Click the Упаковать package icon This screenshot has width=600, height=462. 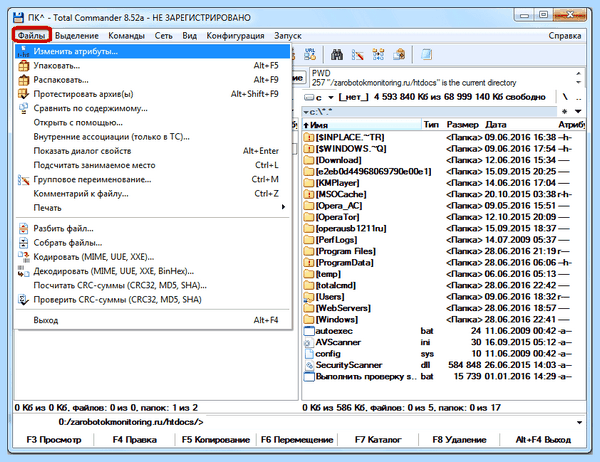coord(24,66)
